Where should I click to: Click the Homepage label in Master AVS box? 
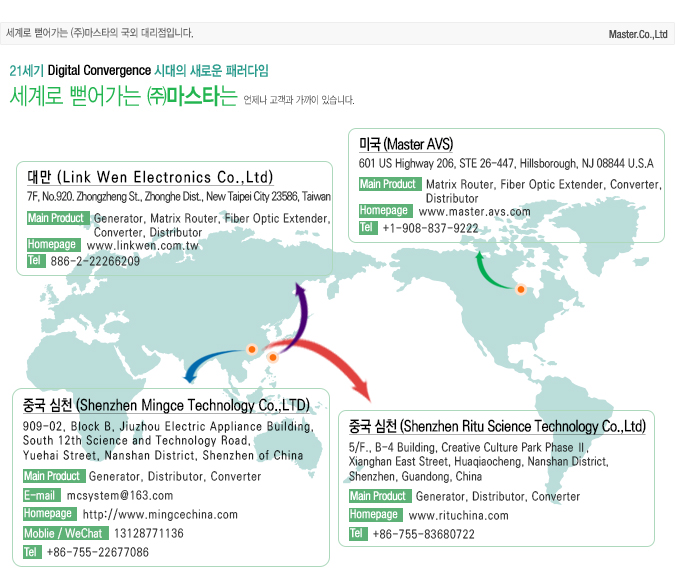[x=386, y=211]
